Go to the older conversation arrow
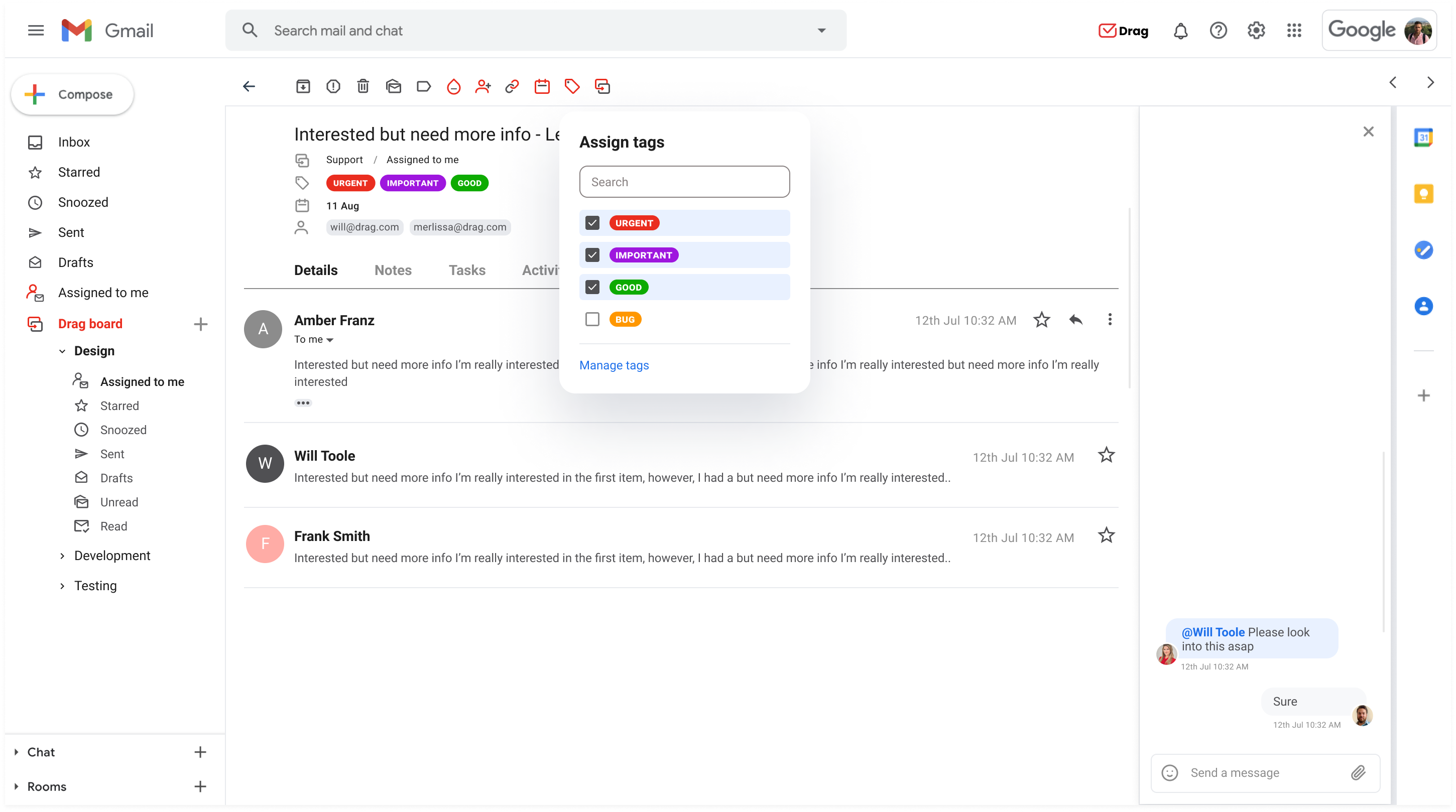 point(1430,82)
